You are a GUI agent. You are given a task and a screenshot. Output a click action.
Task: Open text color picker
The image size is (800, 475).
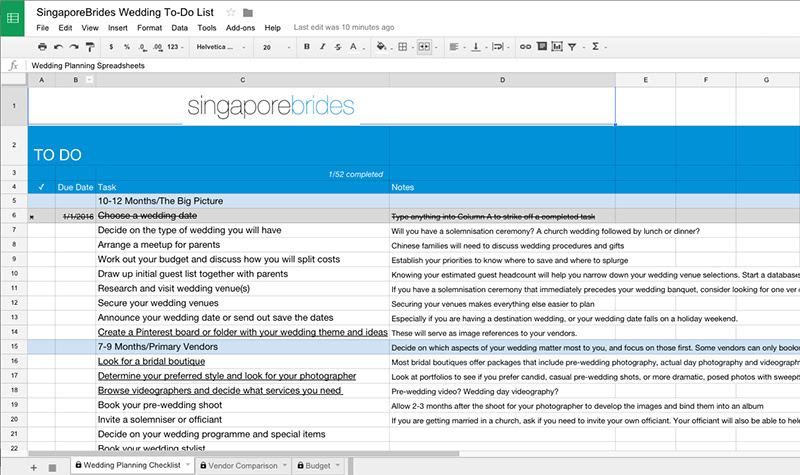[x=353, y=47]
